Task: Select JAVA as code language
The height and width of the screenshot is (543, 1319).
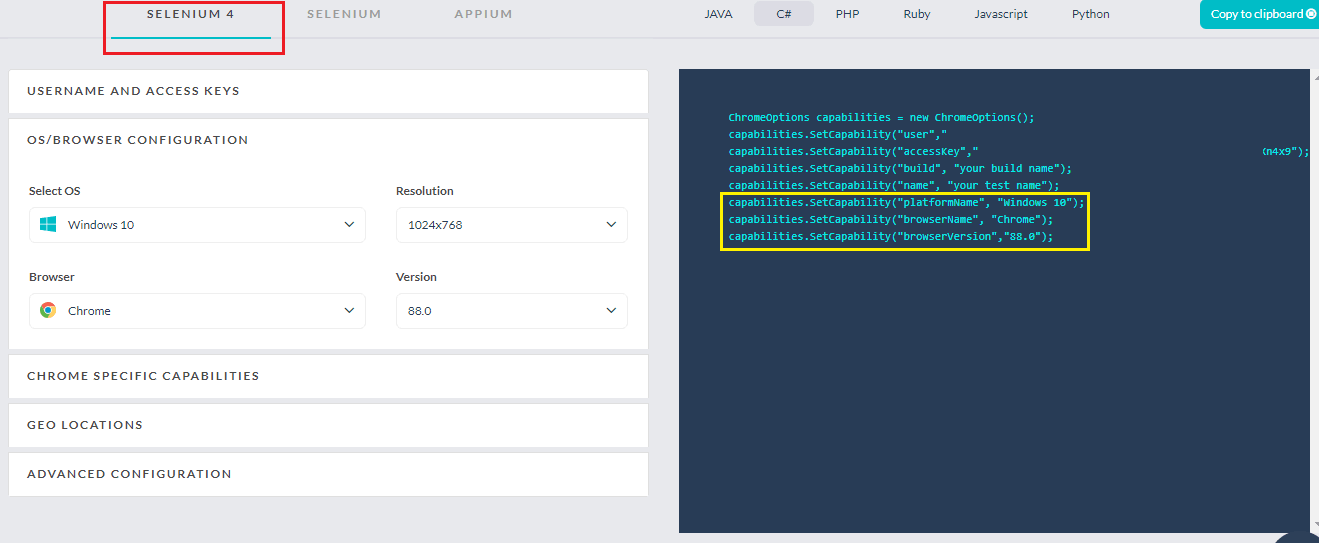Action: tap(718, 14)
